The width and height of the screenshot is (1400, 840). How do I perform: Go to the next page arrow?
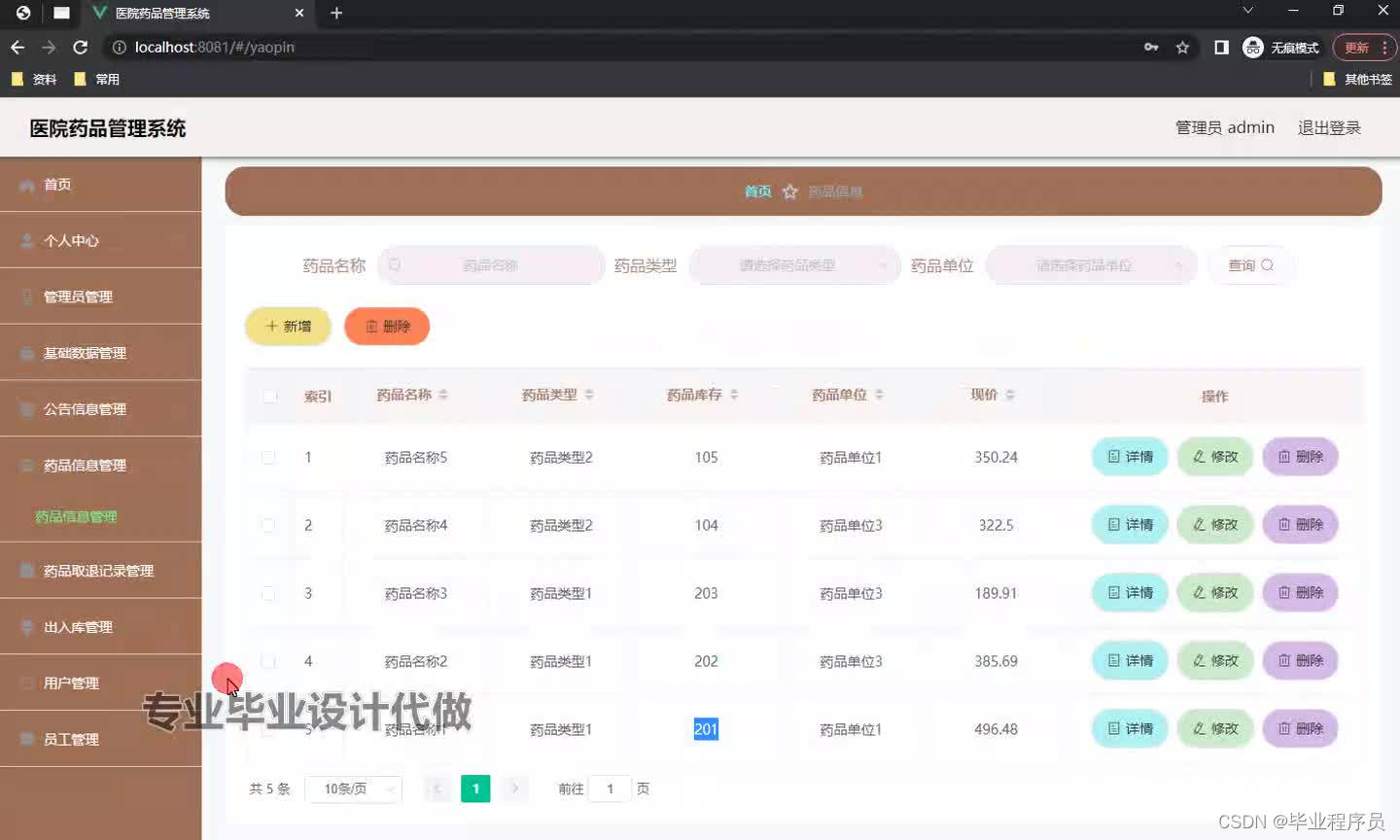coord(515,788)
